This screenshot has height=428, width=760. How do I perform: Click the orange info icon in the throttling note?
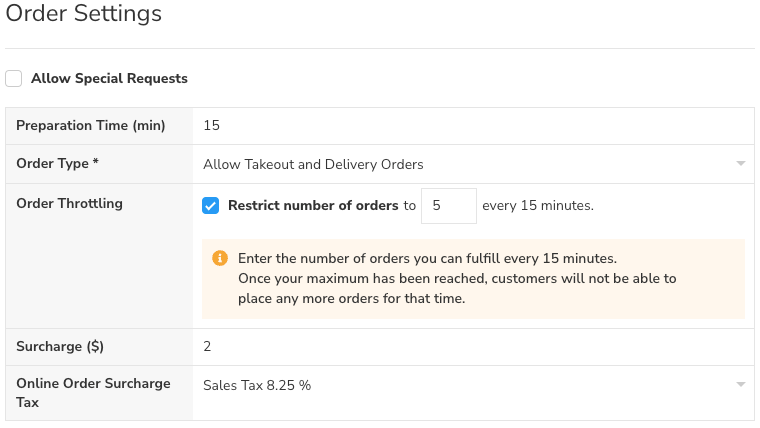[x=220, y=258]
